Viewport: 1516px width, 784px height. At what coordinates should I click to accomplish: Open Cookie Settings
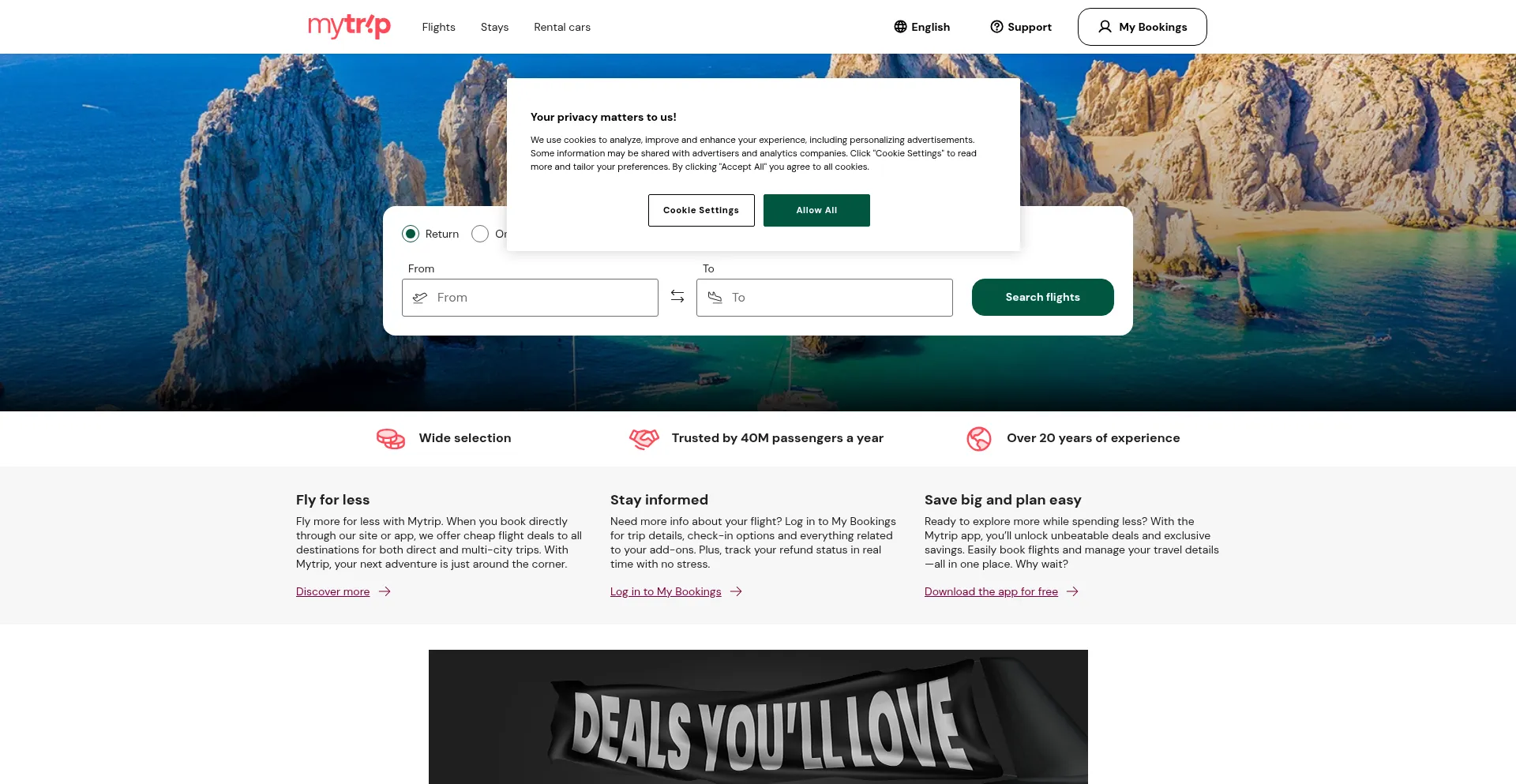point(701,210)
